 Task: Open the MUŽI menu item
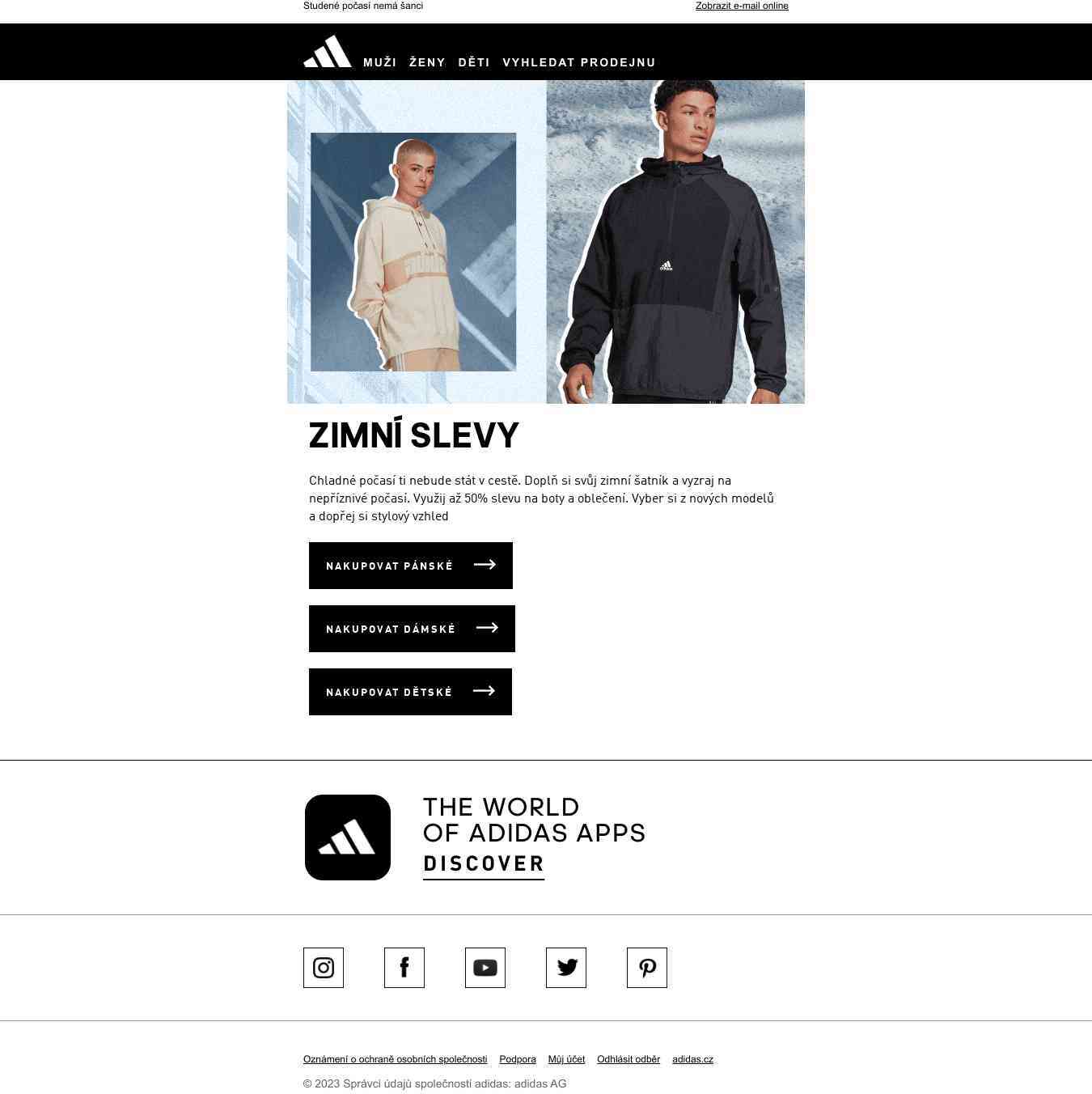click(x=379, y=62)
